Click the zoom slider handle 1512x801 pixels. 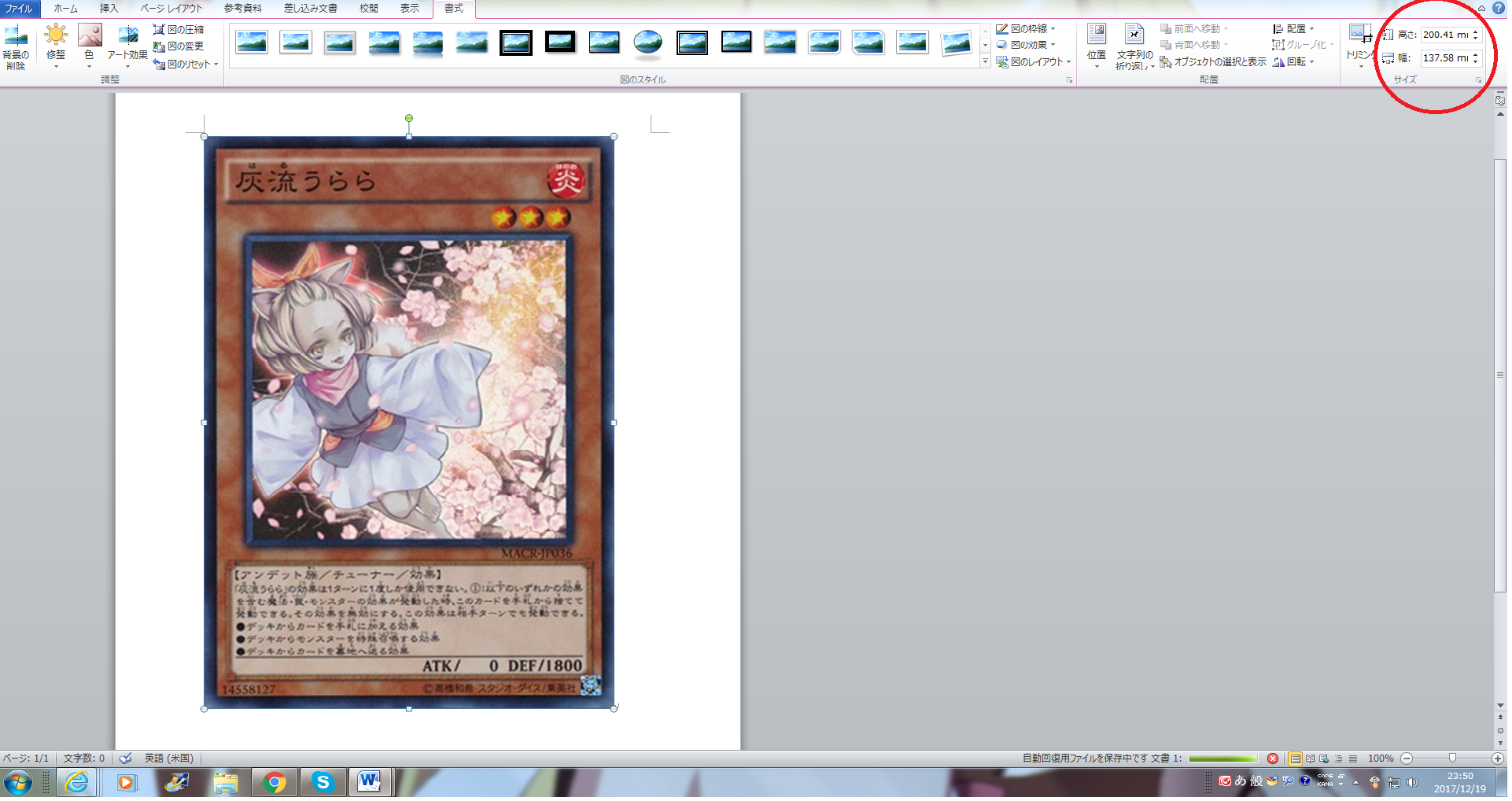[x=1452, y=759]
